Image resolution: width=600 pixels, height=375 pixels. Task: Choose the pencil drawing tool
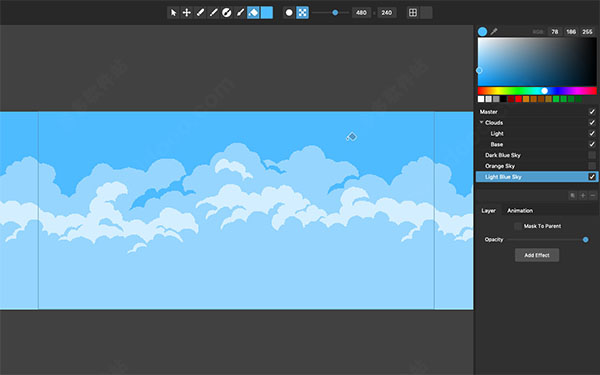pos(200,13)
